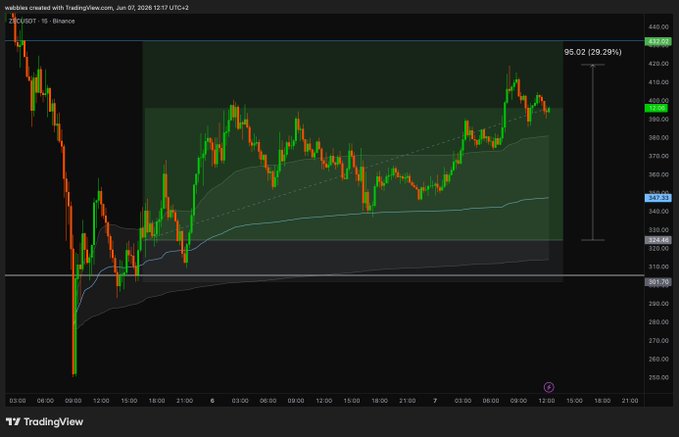Image resolution: width=679 pixels, height=437 pixels.
Task: Click the 310.00 price axis tick
Action: point(658,267)
